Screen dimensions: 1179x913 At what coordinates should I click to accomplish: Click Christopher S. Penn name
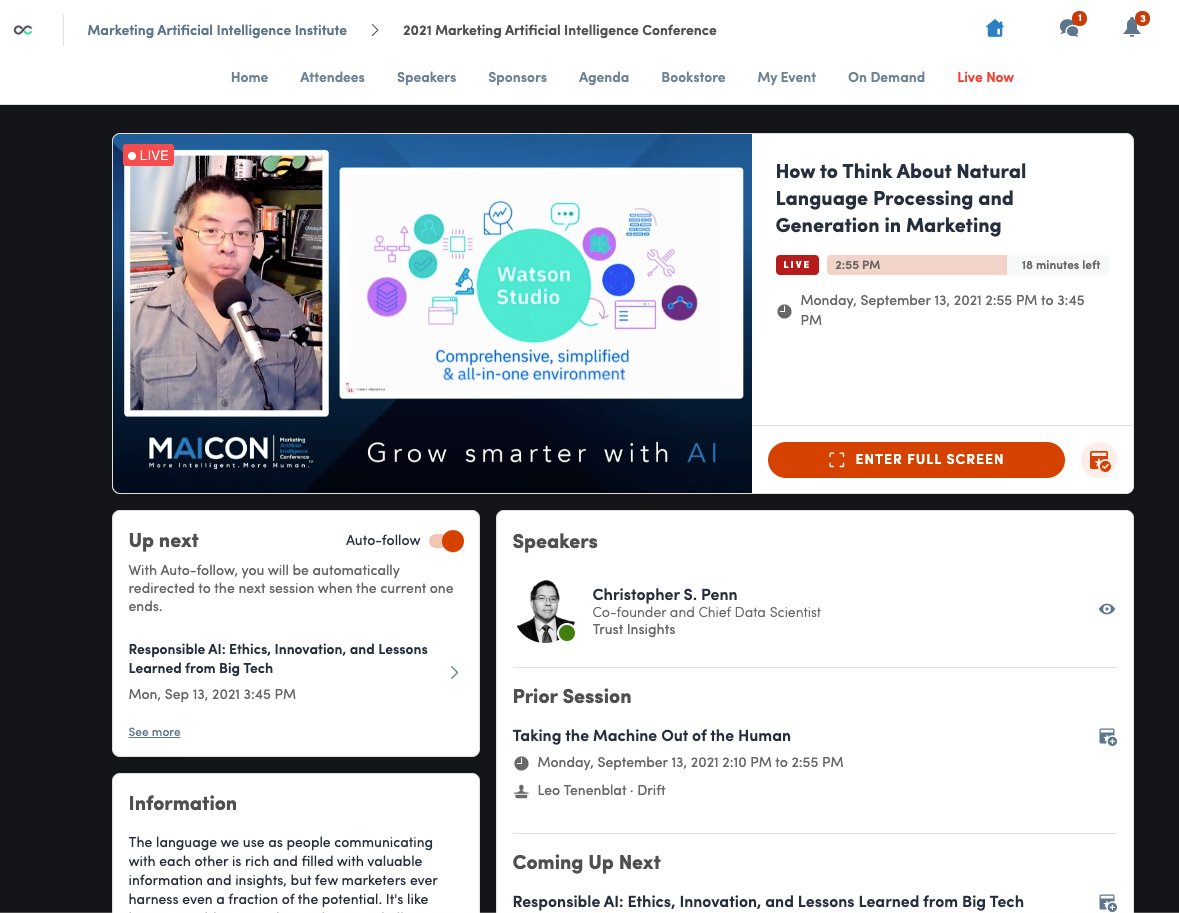[x=665, y=594]
